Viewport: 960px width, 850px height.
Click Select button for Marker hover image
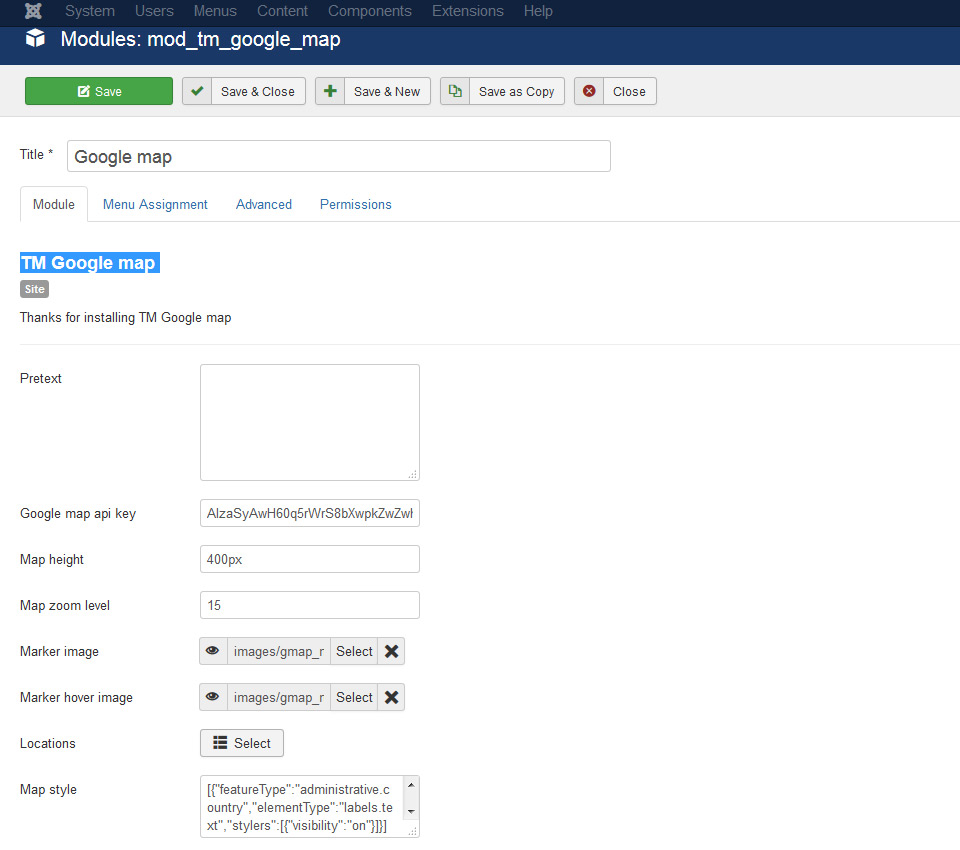[354, 697]
